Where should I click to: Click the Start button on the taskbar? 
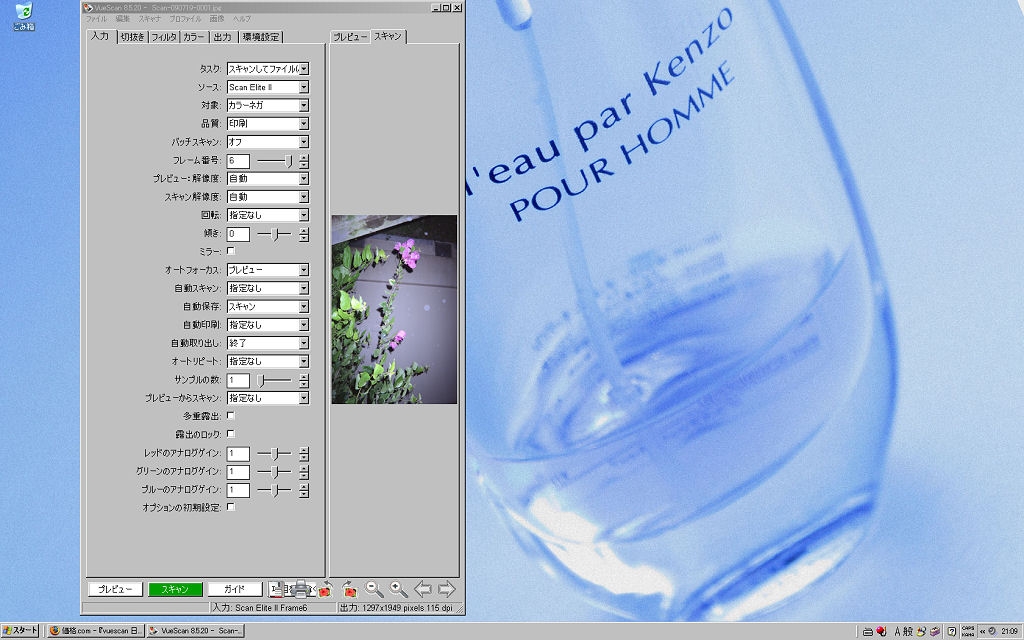pos(21,631)
